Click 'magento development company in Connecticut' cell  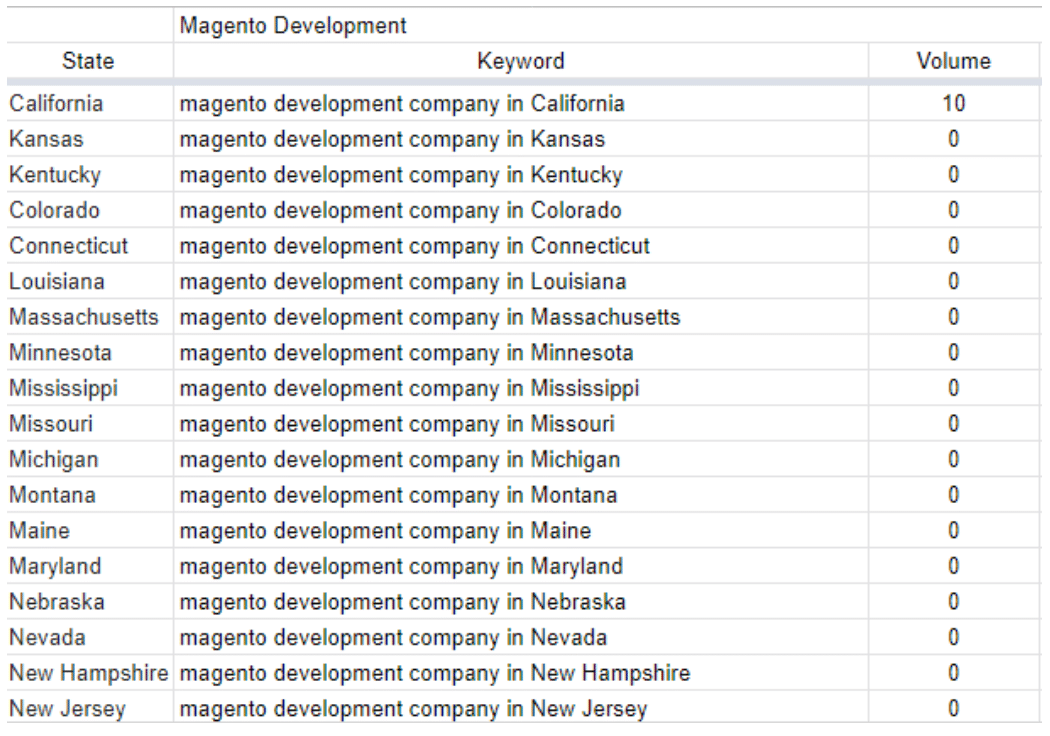click(520, 245)
